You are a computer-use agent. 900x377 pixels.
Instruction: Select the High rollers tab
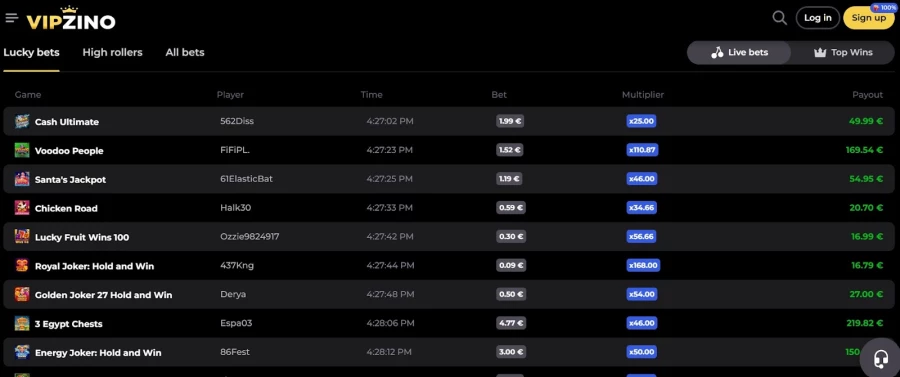click(x=112, y=52)
